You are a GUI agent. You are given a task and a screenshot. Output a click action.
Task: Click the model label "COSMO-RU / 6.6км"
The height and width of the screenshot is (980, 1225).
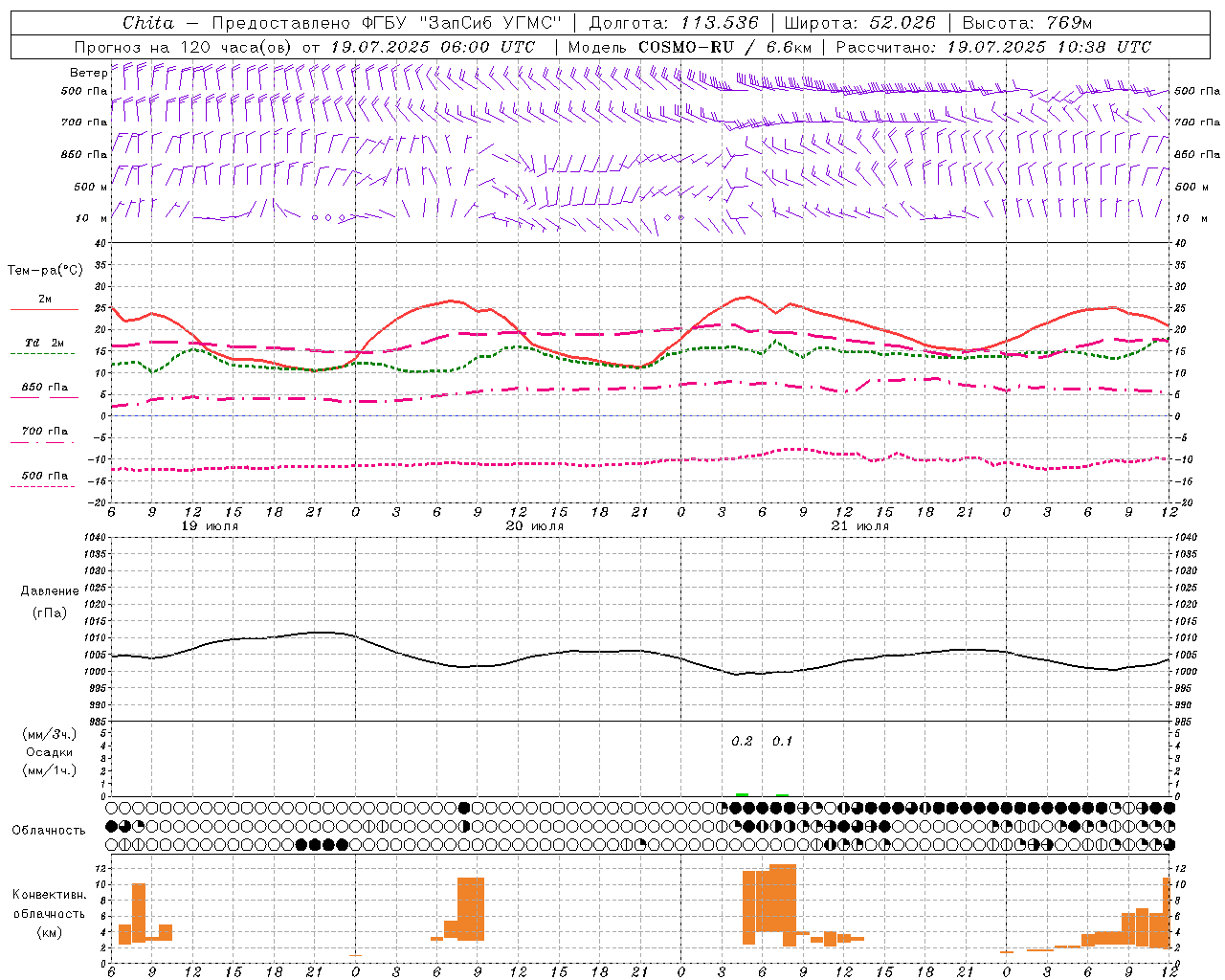[x=724, y=47]
